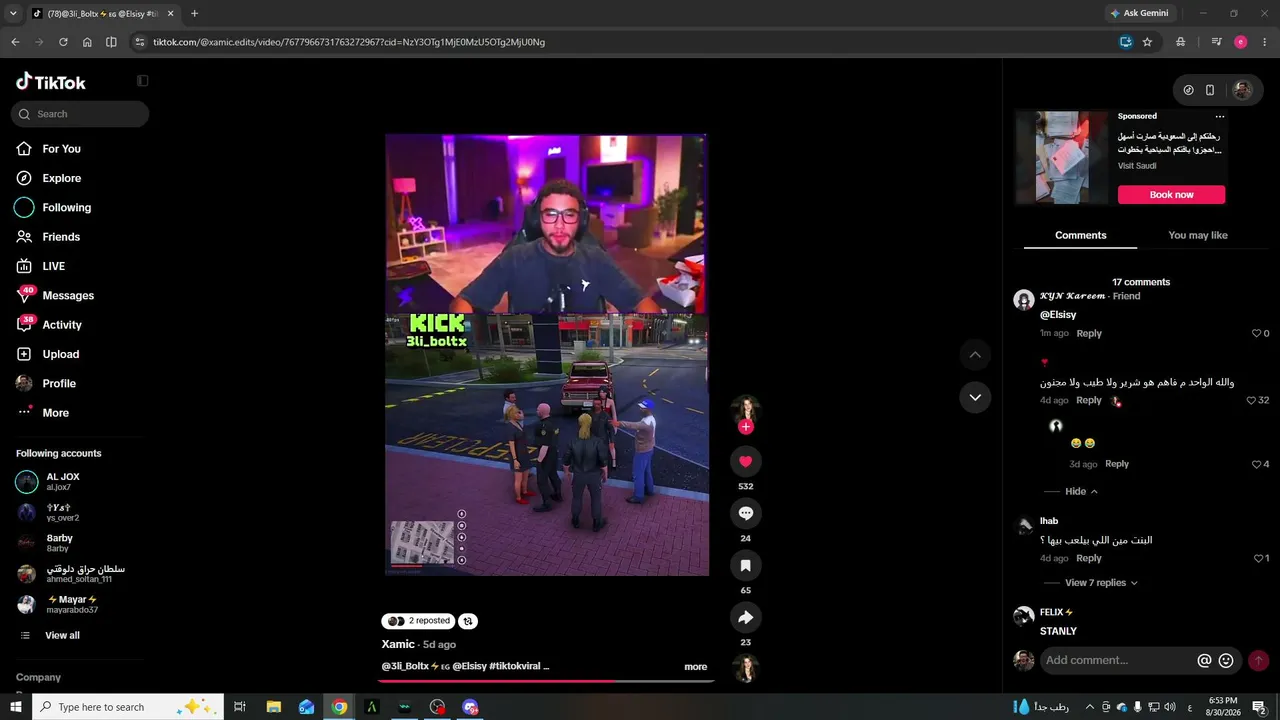
Task: Open the For You feed
Action: [61, 149]
